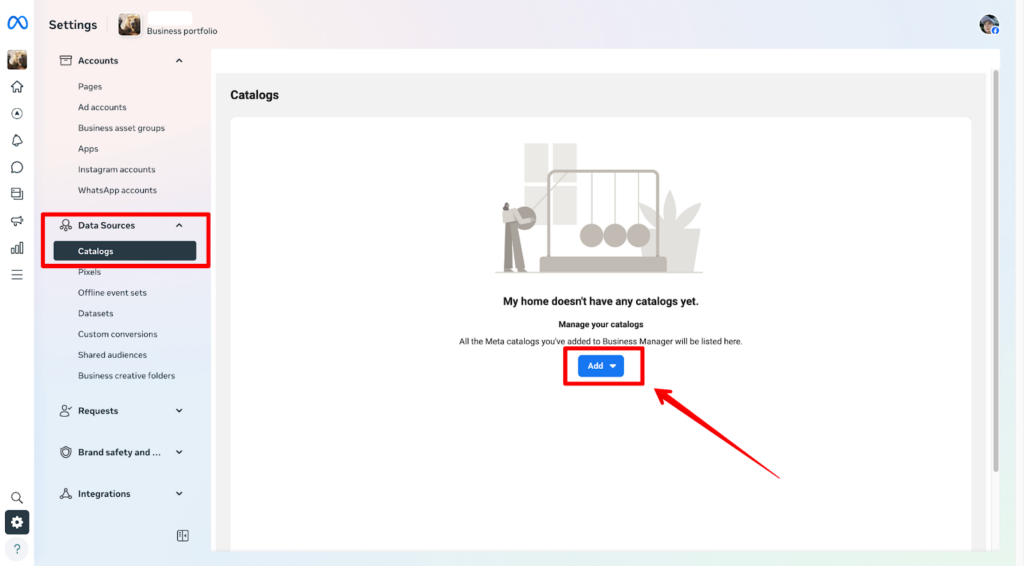This screenshot has width=1024, height=566.
Task: Click the profile avatar at top right
Action: coord(989,25)
